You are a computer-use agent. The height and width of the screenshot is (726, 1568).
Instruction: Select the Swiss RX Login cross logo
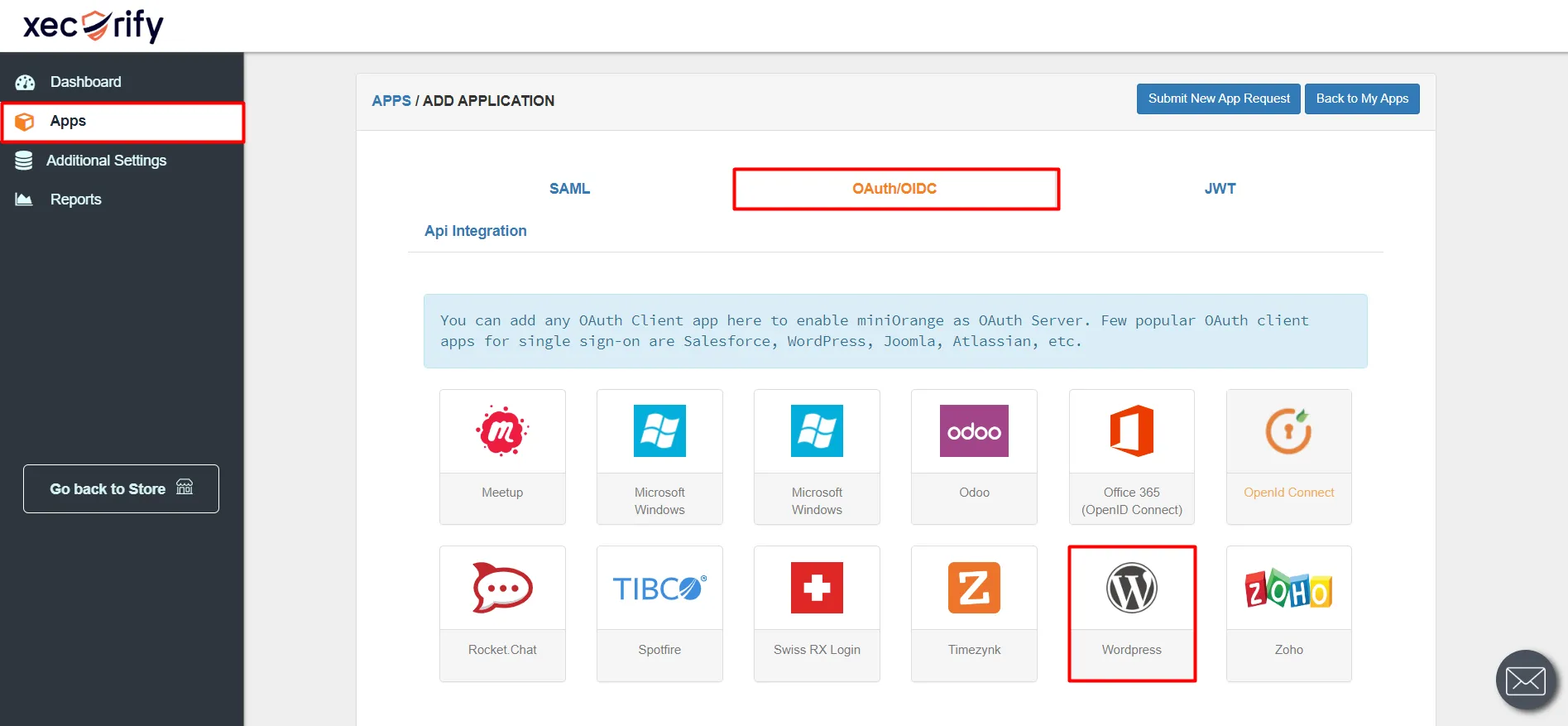pos(817,588)
